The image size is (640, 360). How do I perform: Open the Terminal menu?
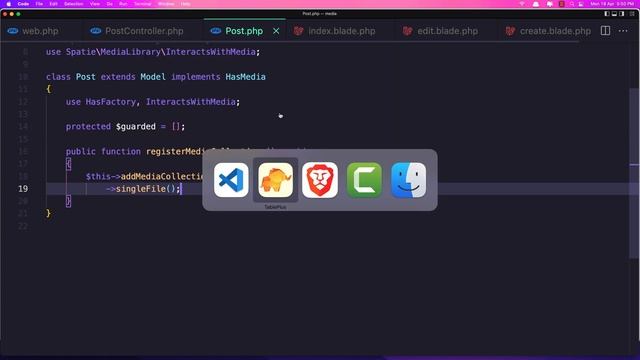[x=143, y=4]
